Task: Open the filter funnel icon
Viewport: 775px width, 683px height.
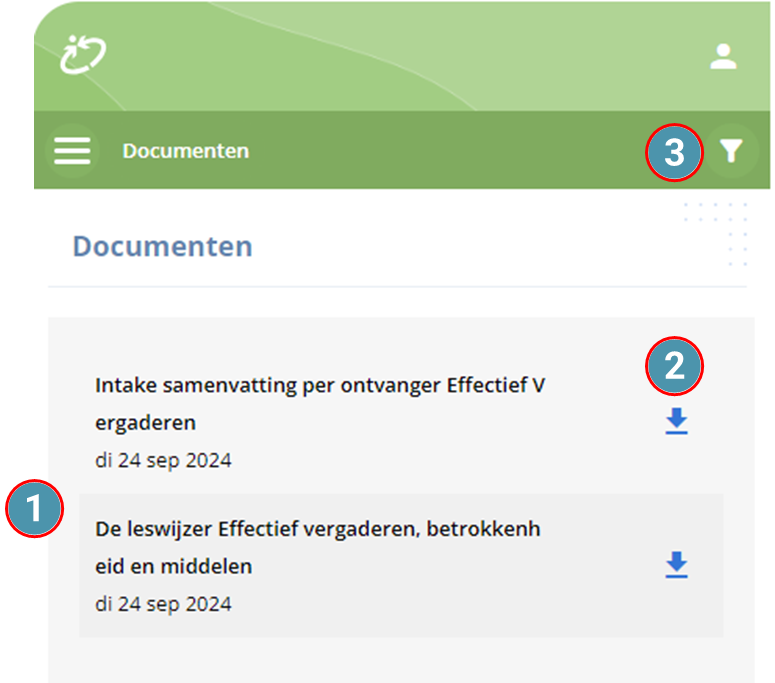Action: click(731, 151)
